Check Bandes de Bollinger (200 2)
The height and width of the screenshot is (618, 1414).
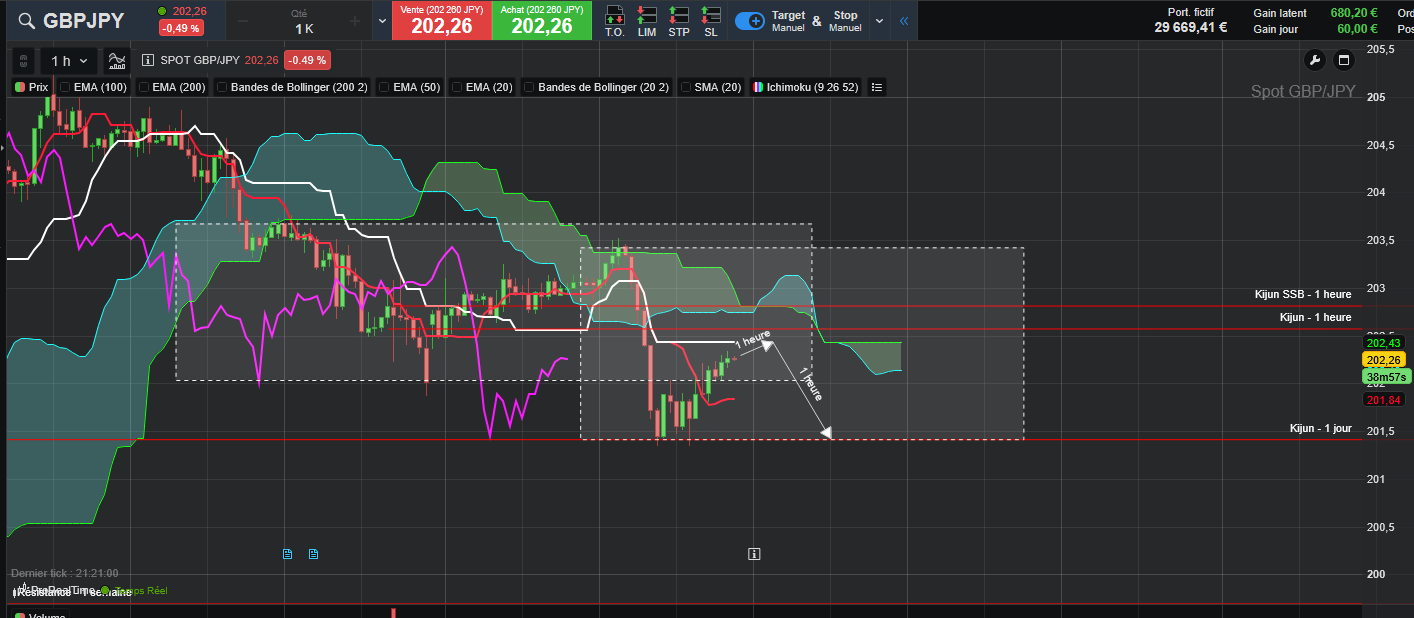[222, 87]
